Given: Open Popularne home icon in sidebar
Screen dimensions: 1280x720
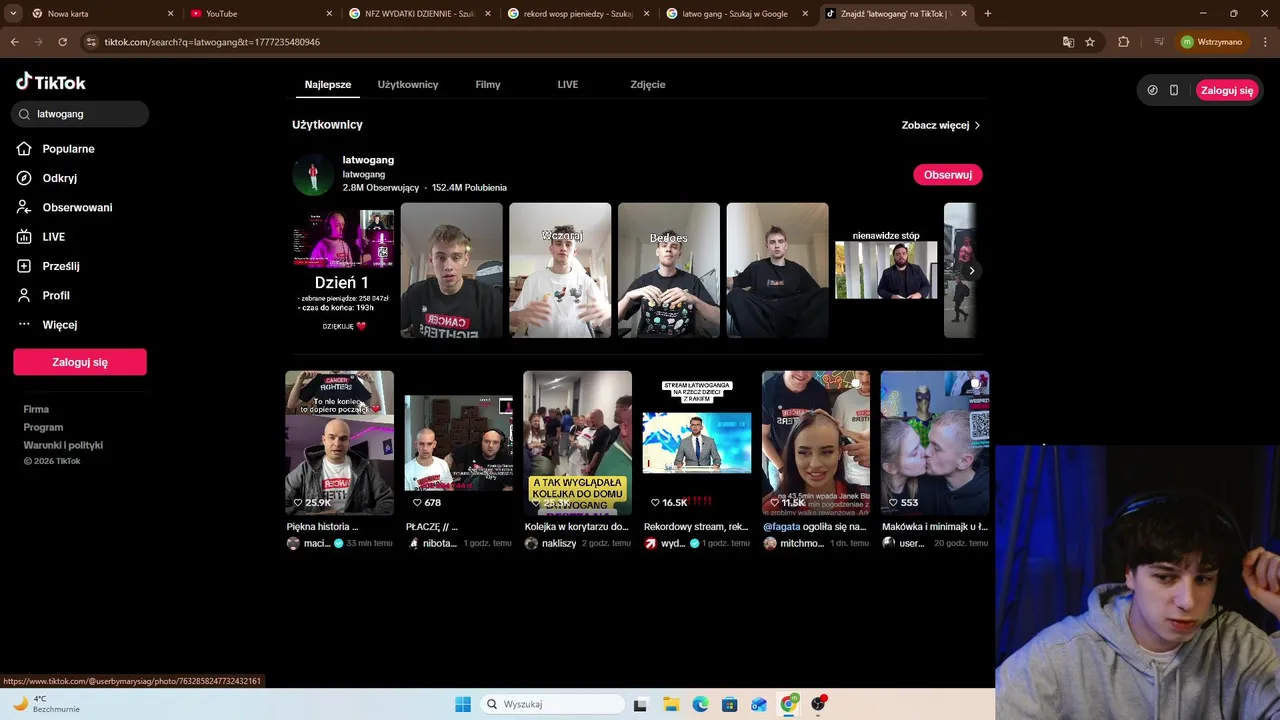Looking at the screenshot, I should coord(24,149).
